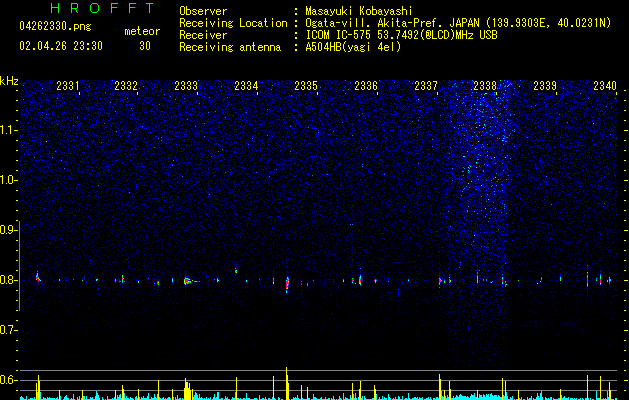Select the Ogata-vill. Akita-Pref. JAPAN location text
This screenshot has width=629, height=400.
pos(458,23)
